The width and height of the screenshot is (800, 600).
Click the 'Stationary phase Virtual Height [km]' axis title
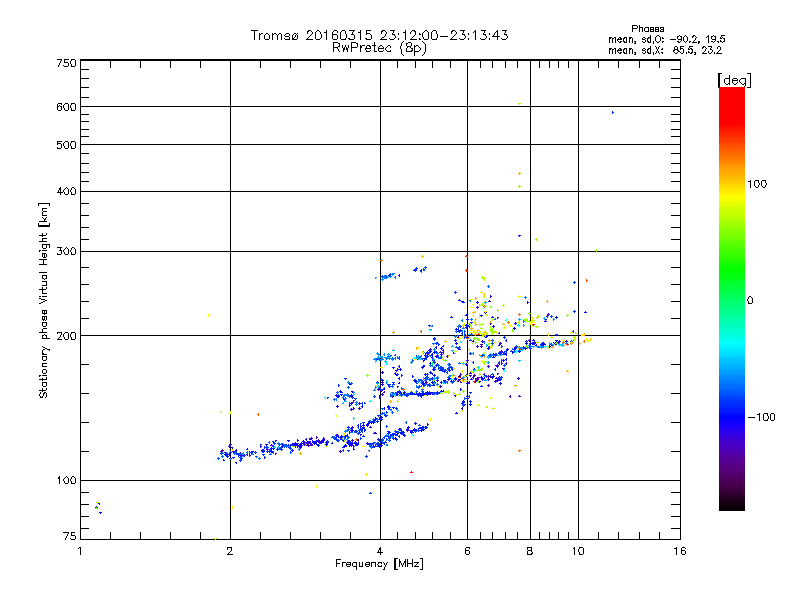coord(43,300)
